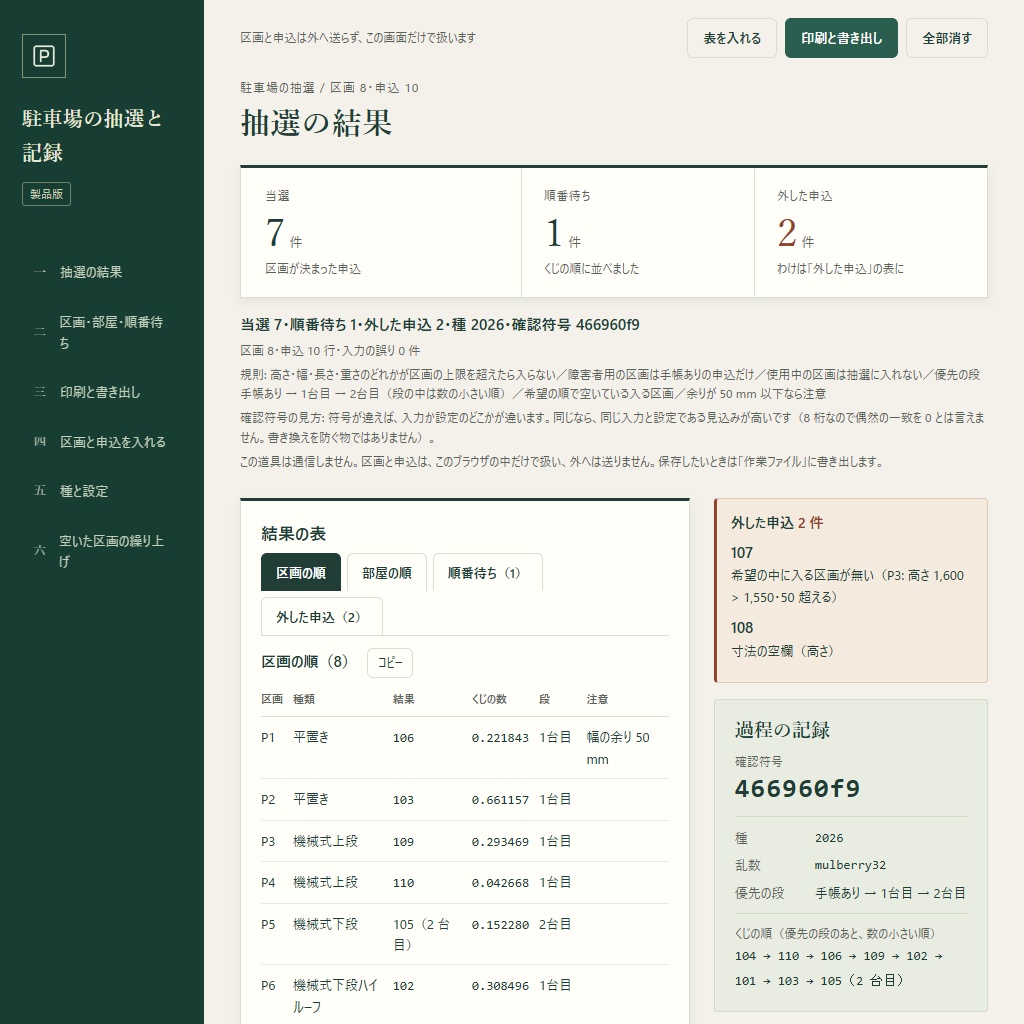The height and width of the screenshot is (1024, 1024).
Task: Click the parking P logo icon
Action: 44,56
